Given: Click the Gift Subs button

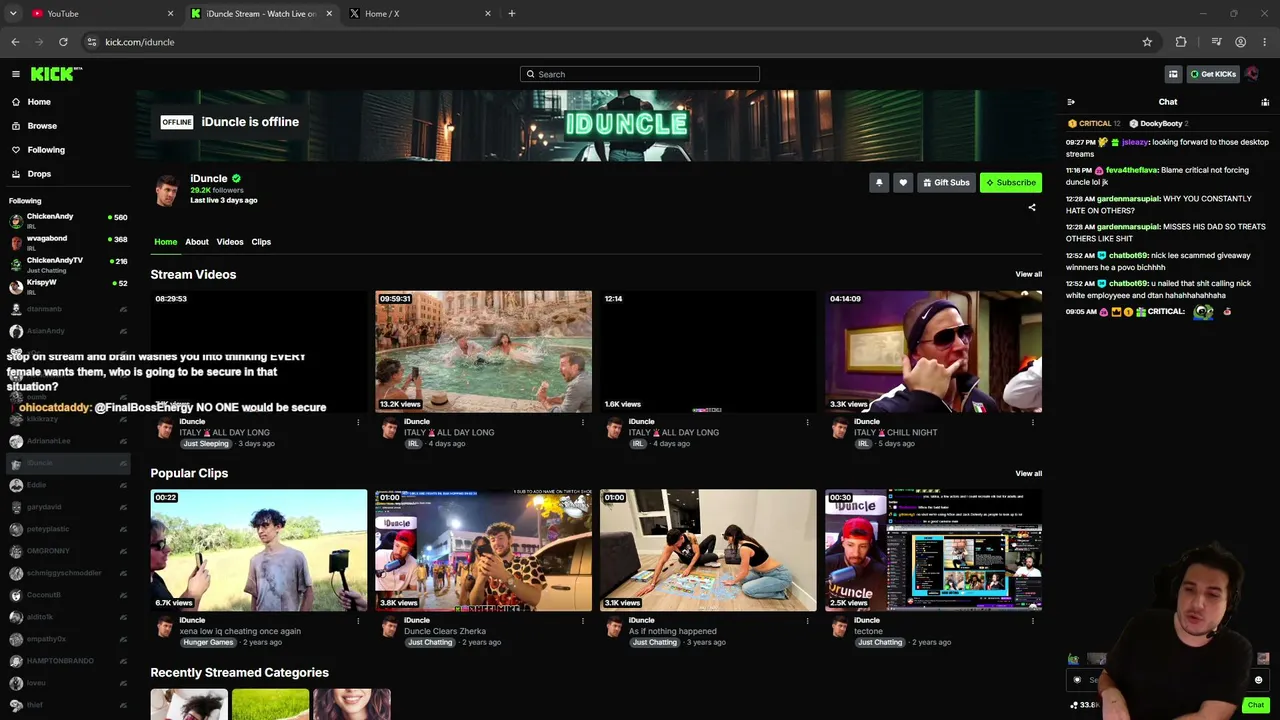Looking at the screenshot, I should 946,182.
